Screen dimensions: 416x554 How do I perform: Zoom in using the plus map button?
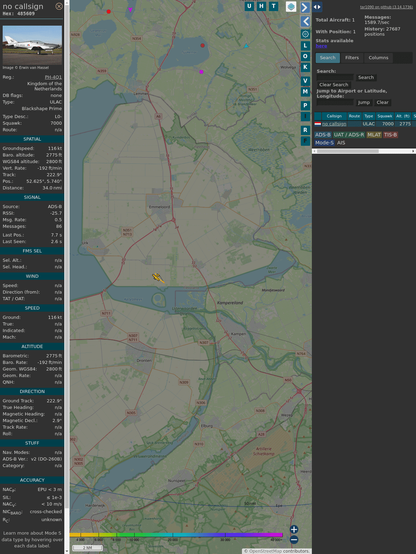pyautogui.click(x=294, y=529)
